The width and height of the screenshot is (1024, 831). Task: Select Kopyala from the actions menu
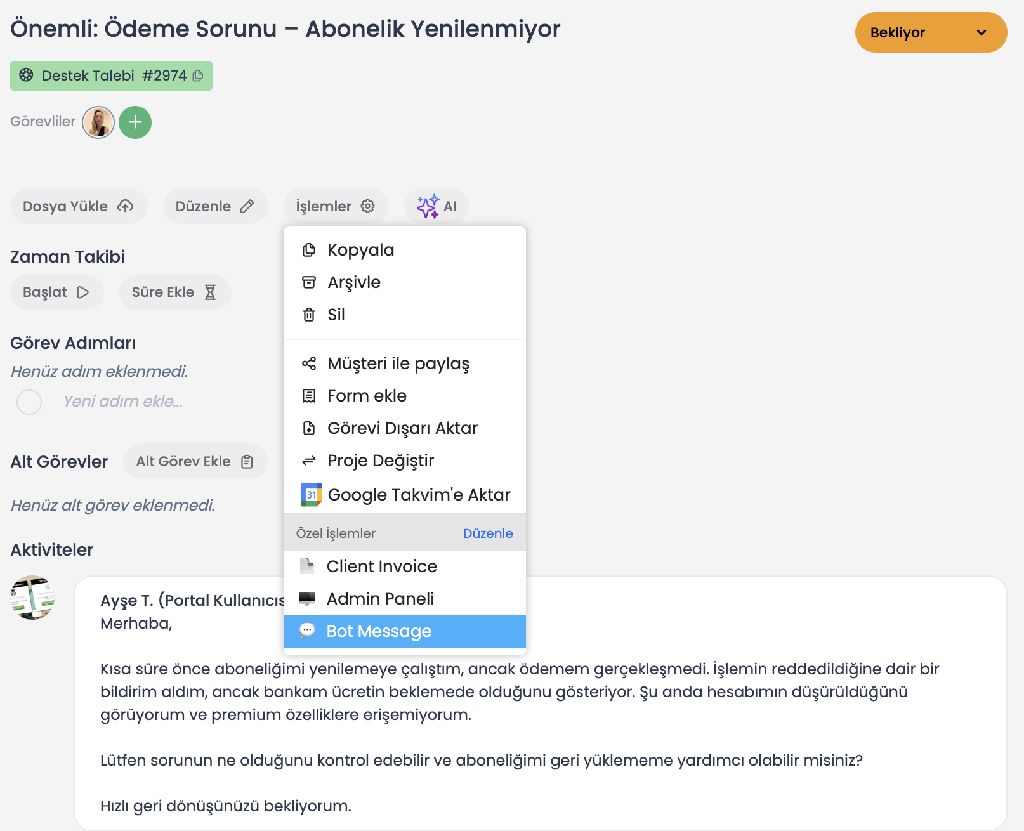coord(360,251)
